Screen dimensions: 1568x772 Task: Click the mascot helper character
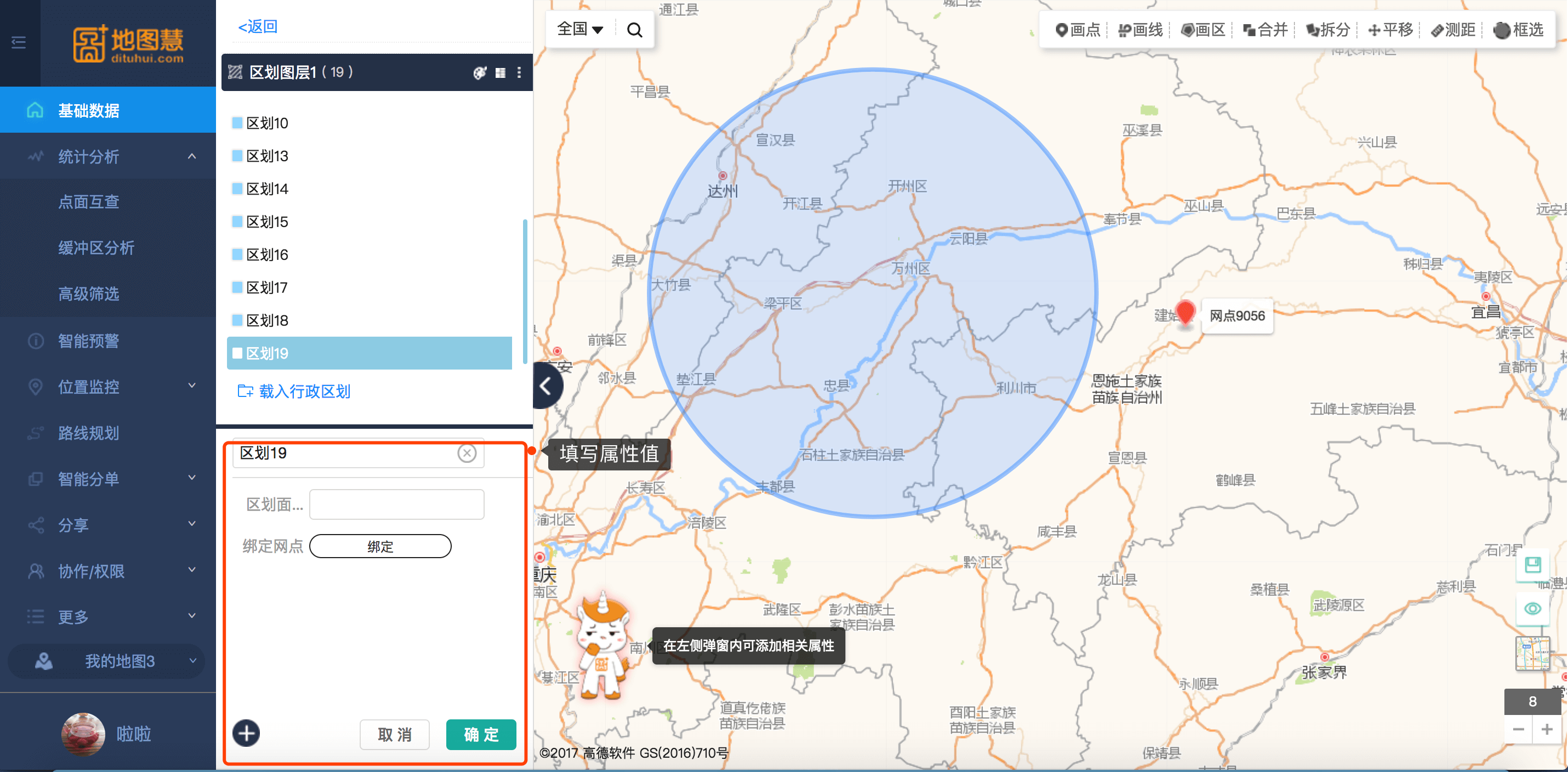pos(603,645)
